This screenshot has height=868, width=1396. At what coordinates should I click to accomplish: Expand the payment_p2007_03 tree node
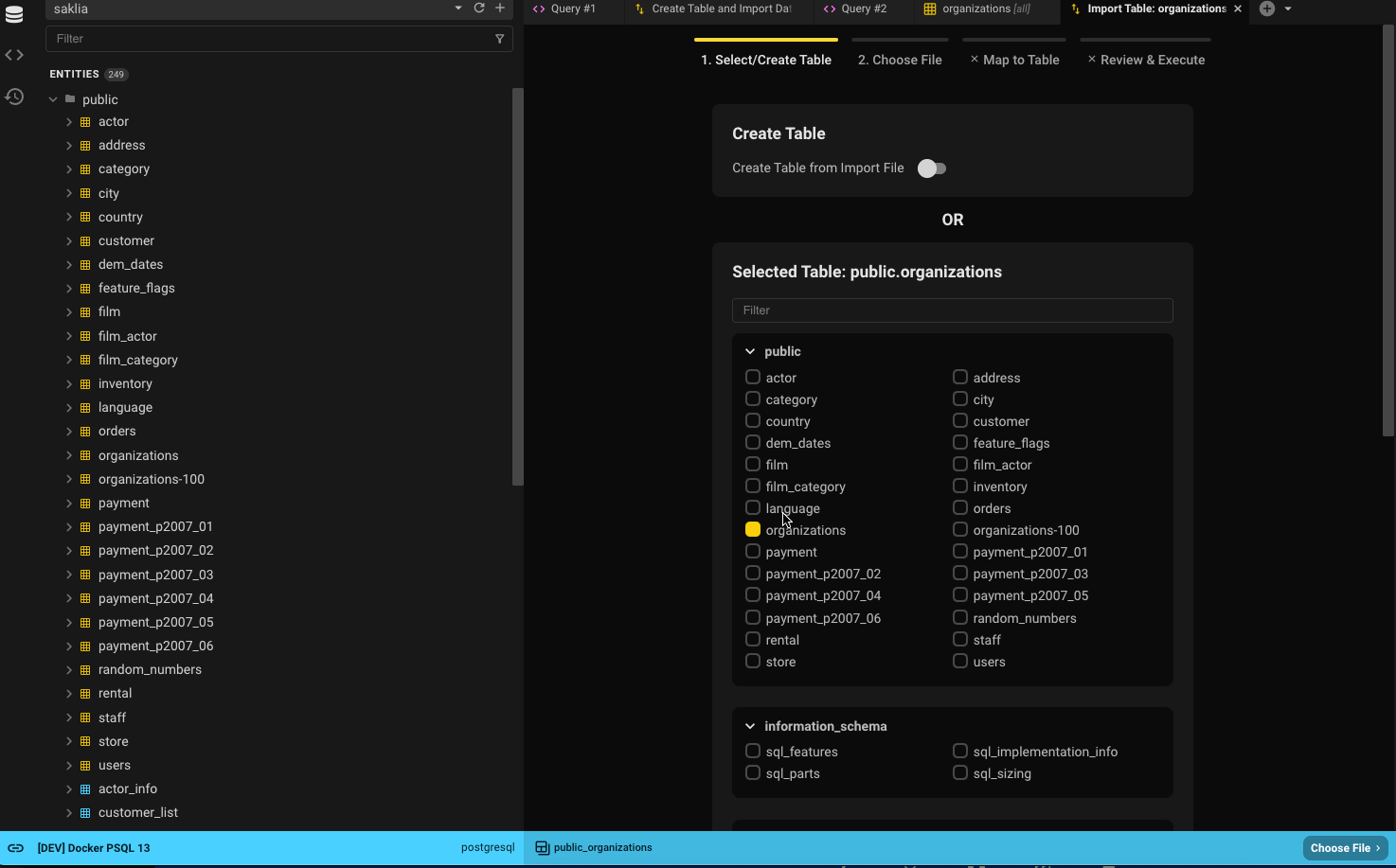(x=69, y=576)
